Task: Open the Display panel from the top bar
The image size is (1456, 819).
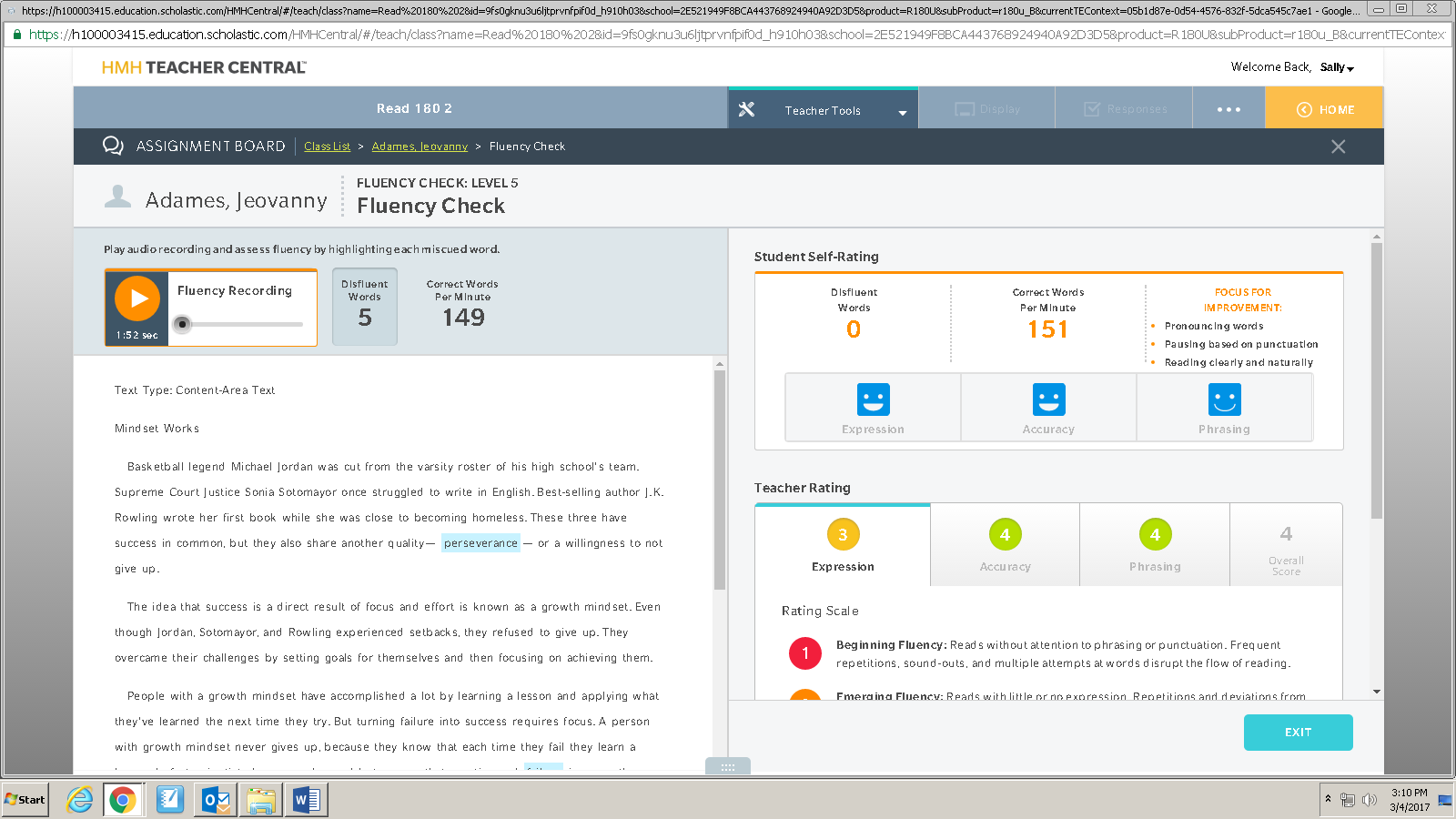Action: coord(986,108)
